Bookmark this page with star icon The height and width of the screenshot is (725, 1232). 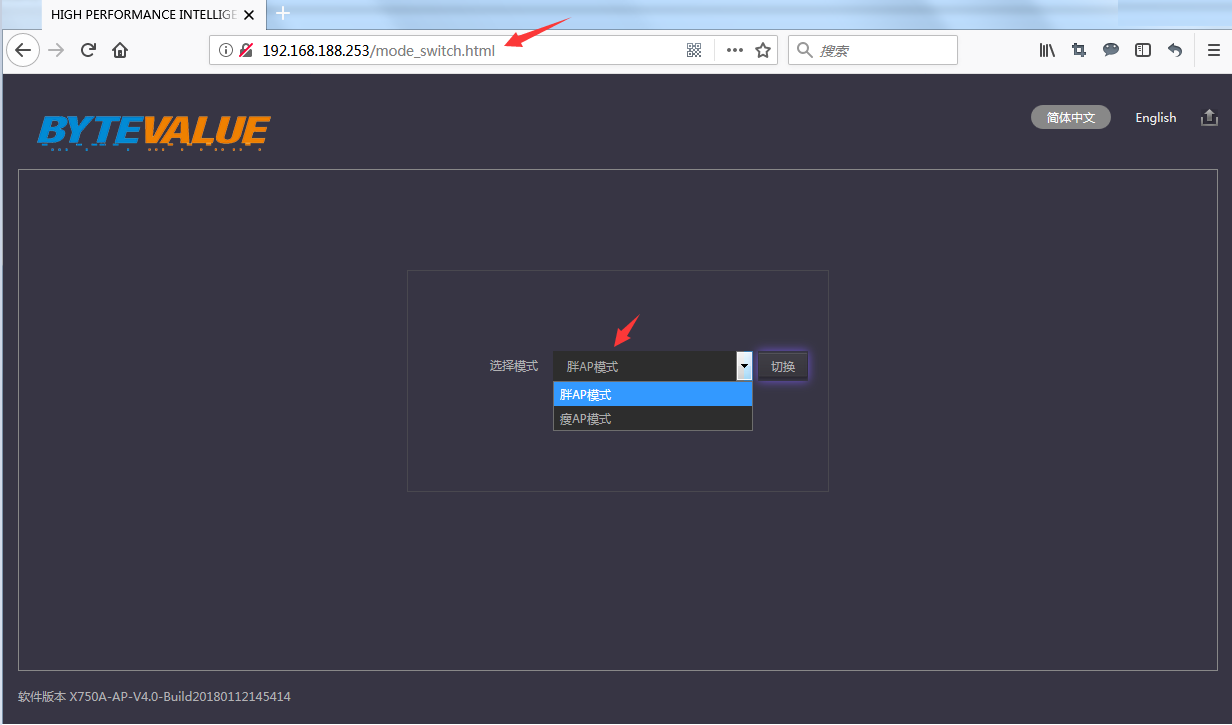763,50
